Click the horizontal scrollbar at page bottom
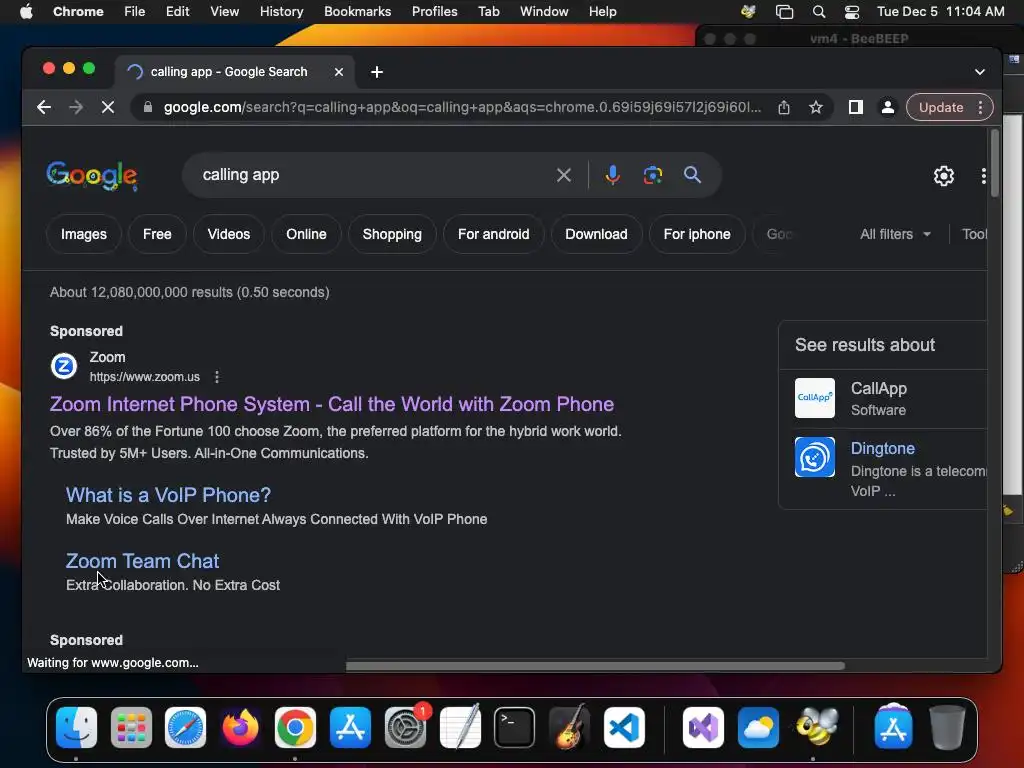 [595, 666]
